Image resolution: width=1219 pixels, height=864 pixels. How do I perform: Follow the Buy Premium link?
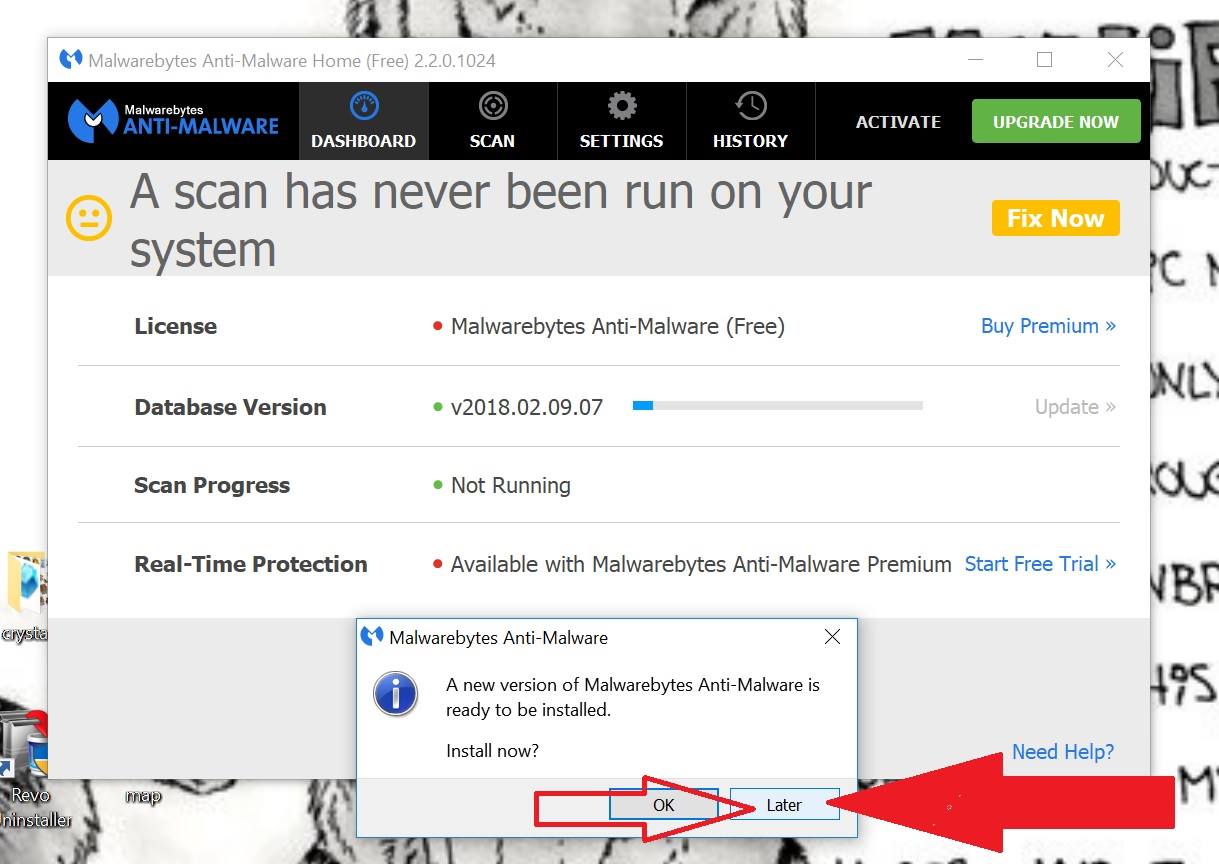point(1048,326)
